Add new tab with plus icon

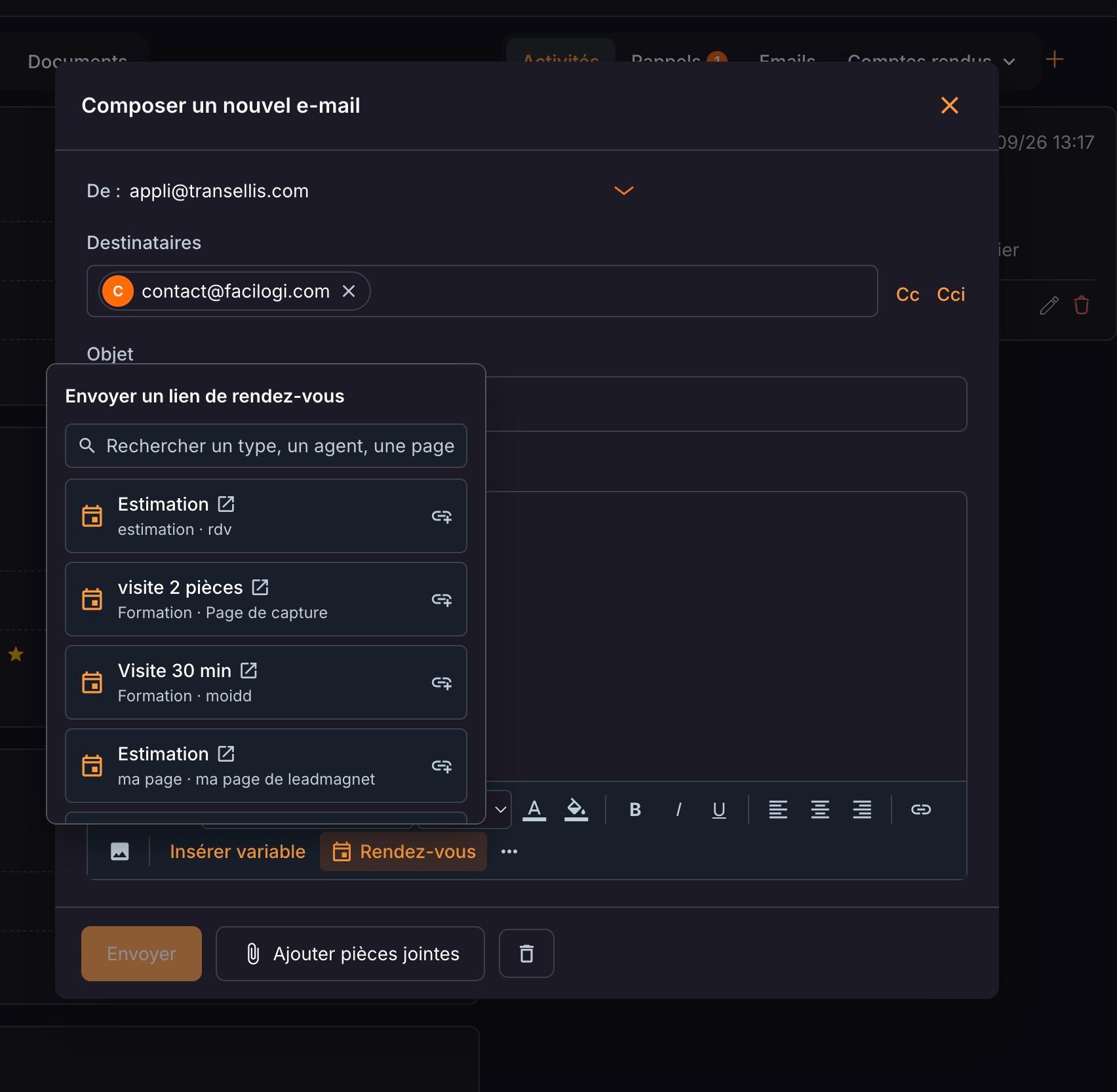(1055, 60)
